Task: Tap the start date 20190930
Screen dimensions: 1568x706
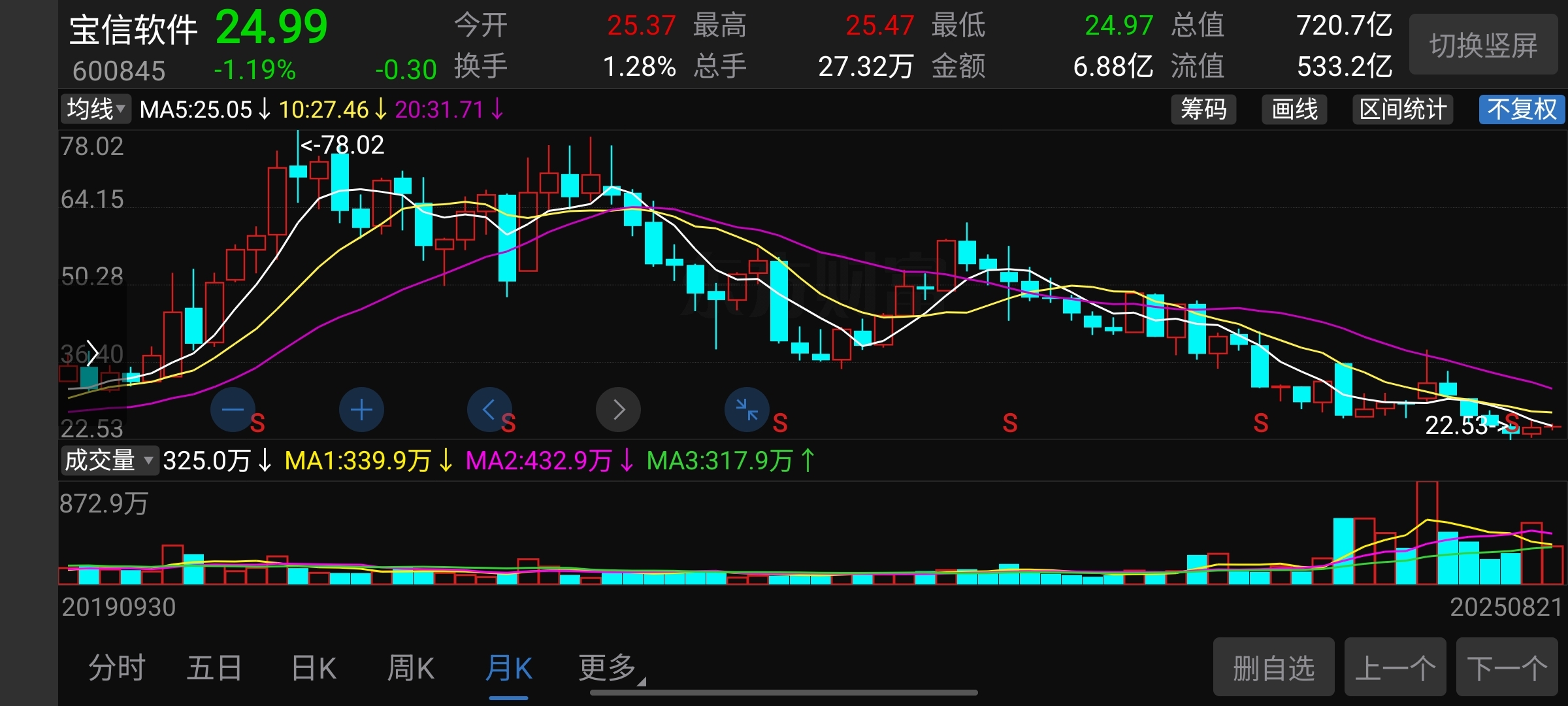Action: (118, 607)
